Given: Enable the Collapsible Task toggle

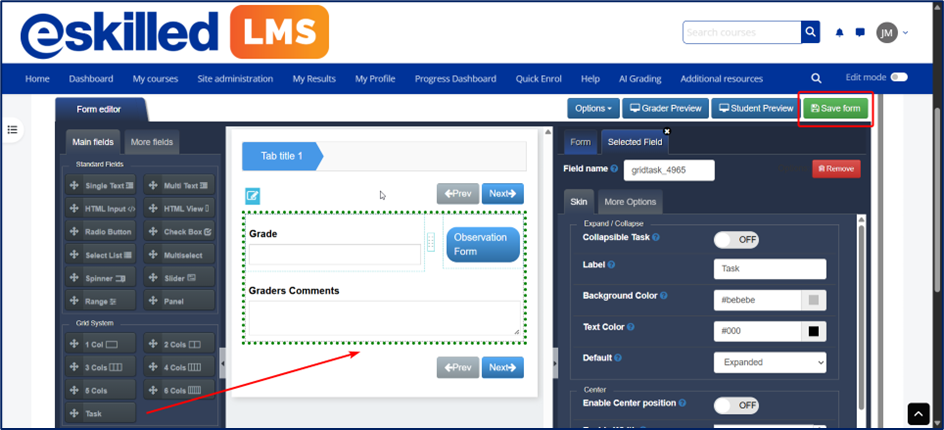Looking at the screenshot, I should 735,239.
